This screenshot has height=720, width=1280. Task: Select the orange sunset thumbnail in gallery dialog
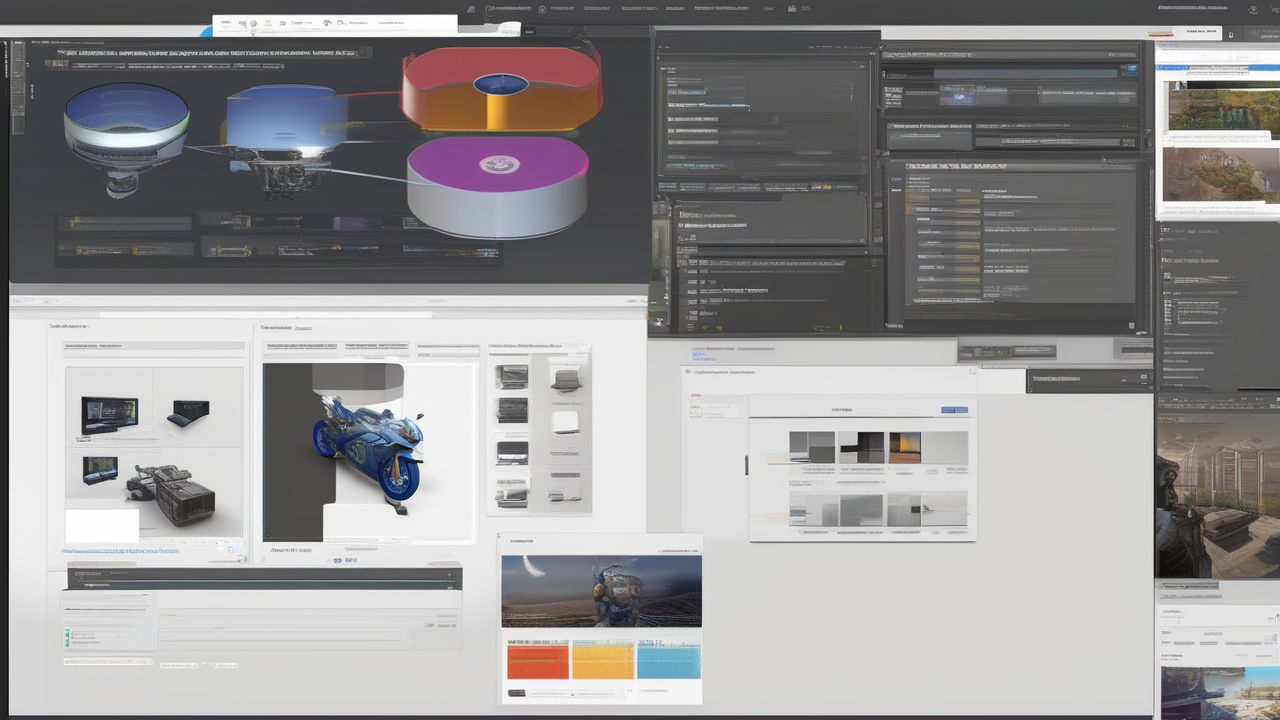(905, 447)
